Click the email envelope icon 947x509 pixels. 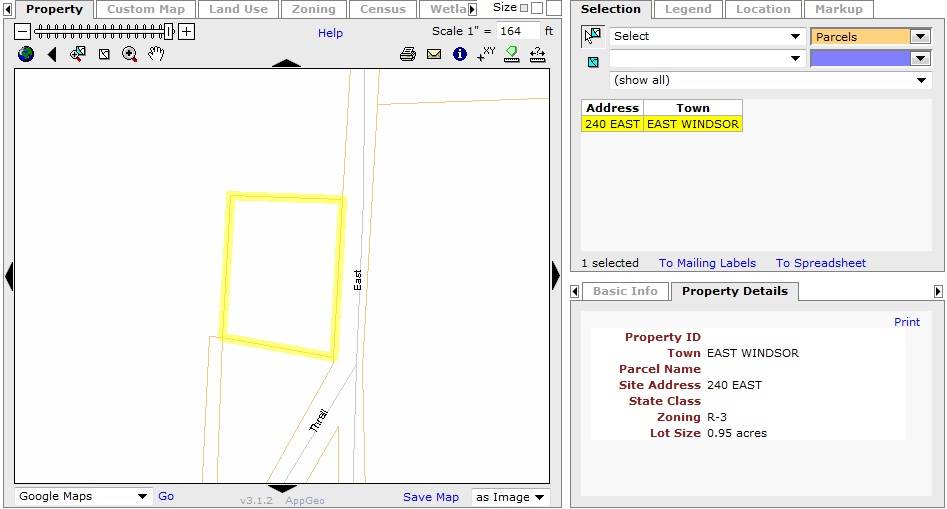pos(434,54)
